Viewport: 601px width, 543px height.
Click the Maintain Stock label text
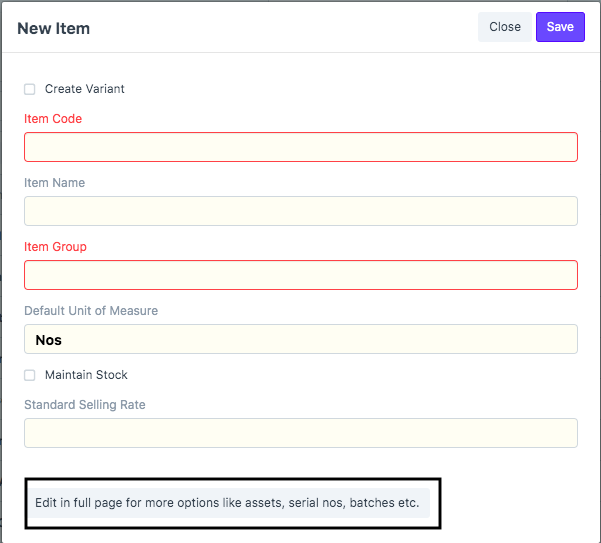86,375
